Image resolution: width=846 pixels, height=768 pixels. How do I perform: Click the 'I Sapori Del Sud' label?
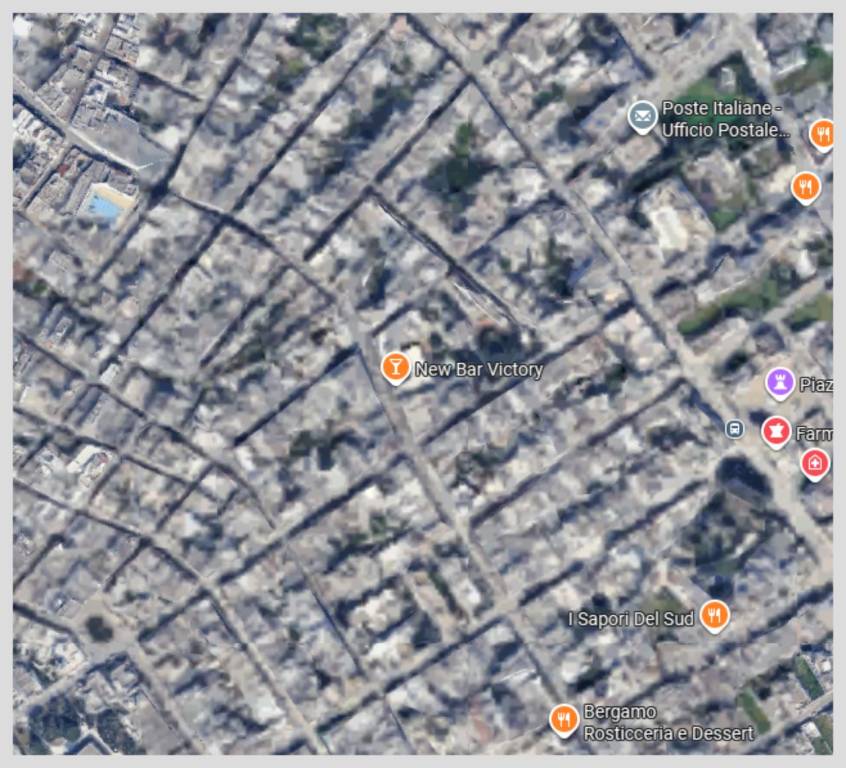631,619
